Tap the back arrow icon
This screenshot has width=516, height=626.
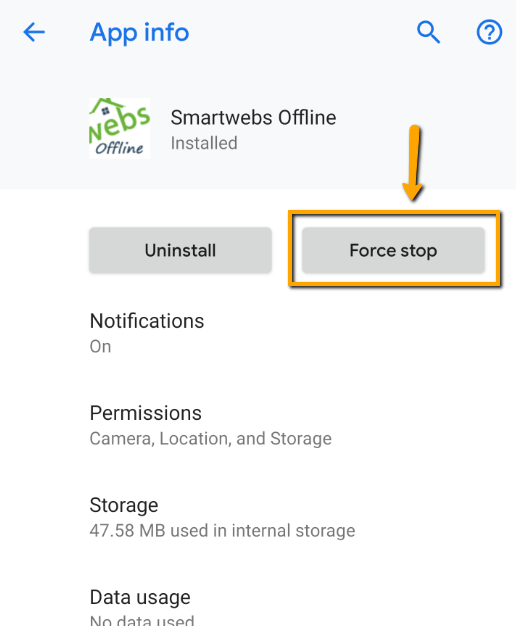[34, 32]
